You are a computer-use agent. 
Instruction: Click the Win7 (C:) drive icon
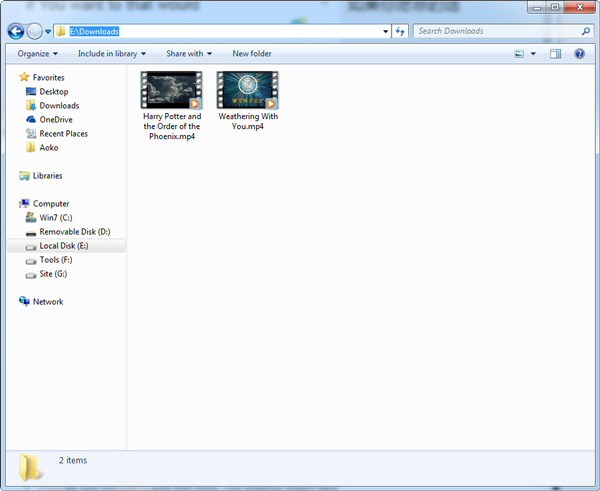point(31,217)
